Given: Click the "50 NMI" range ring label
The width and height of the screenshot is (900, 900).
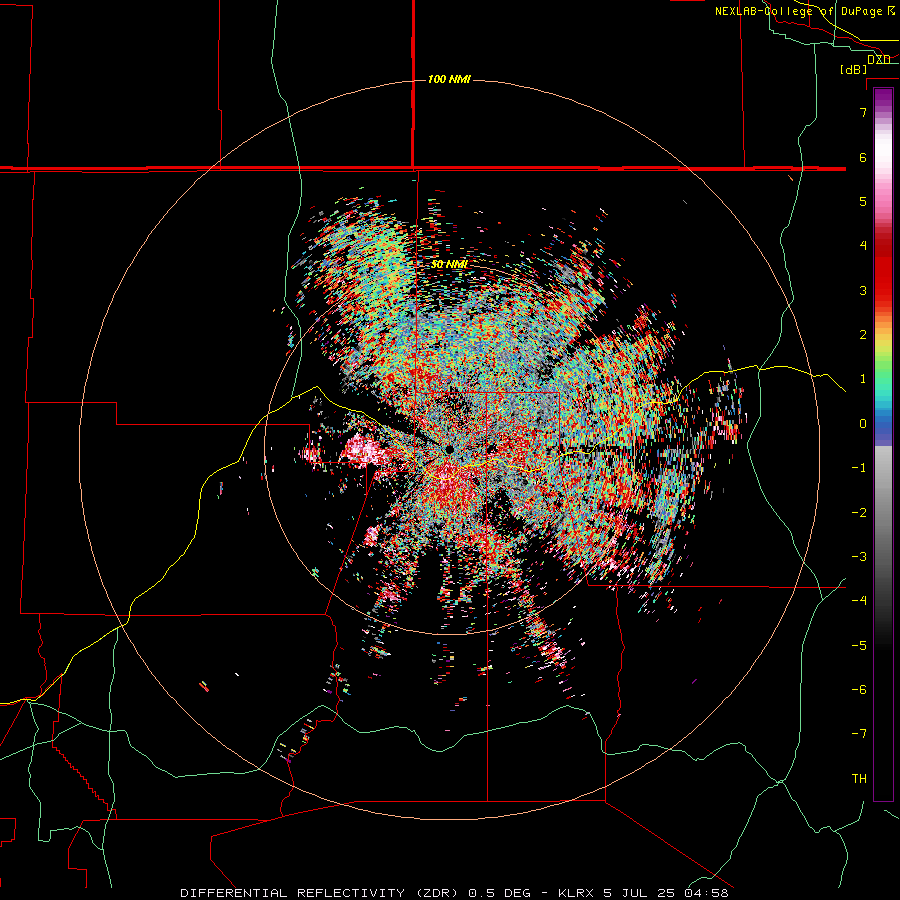Looking at the screenshot, I should (x=449, y=264).
